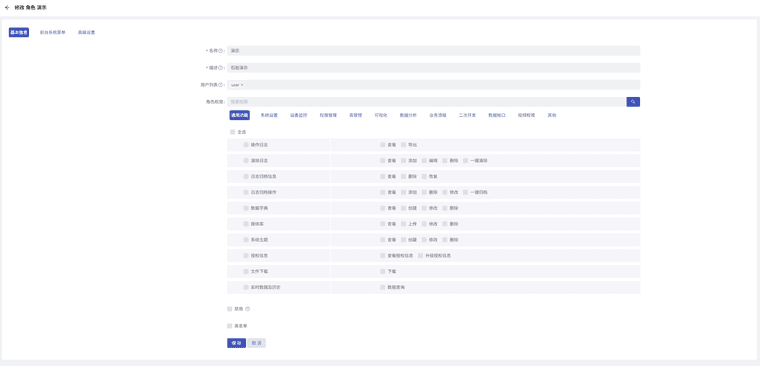Viewport: 760px width, 366px height.
Task: Check 删除 in the 数据字典 row
Action: [445, 208]
